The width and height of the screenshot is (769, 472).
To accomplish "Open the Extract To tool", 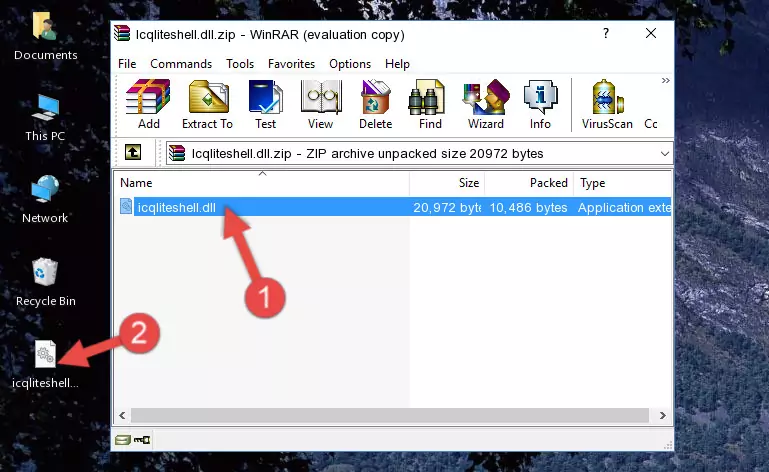I will click(207, 105).
